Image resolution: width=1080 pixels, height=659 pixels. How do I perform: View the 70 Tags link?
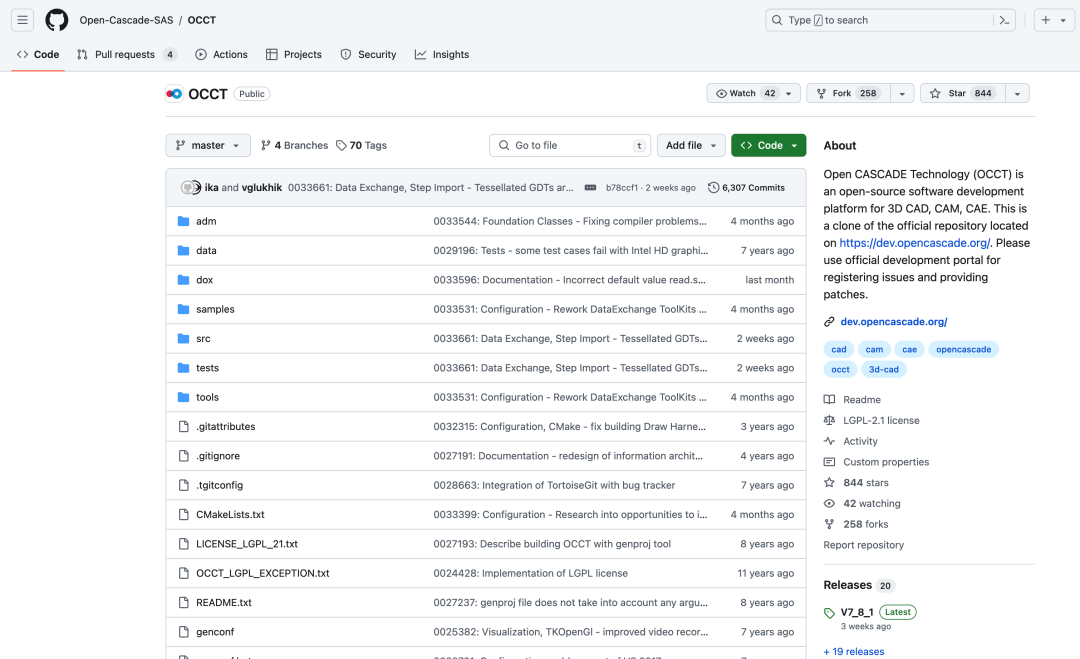[x=362, y=145]
